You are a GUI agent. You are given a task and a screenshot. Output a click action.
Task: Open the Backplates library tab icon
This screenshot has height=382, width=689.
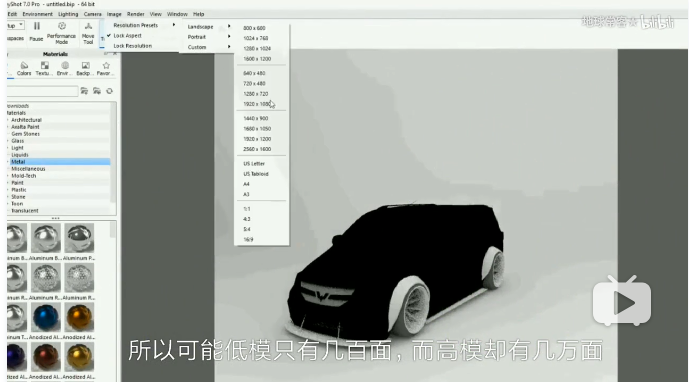coord(85,65)
